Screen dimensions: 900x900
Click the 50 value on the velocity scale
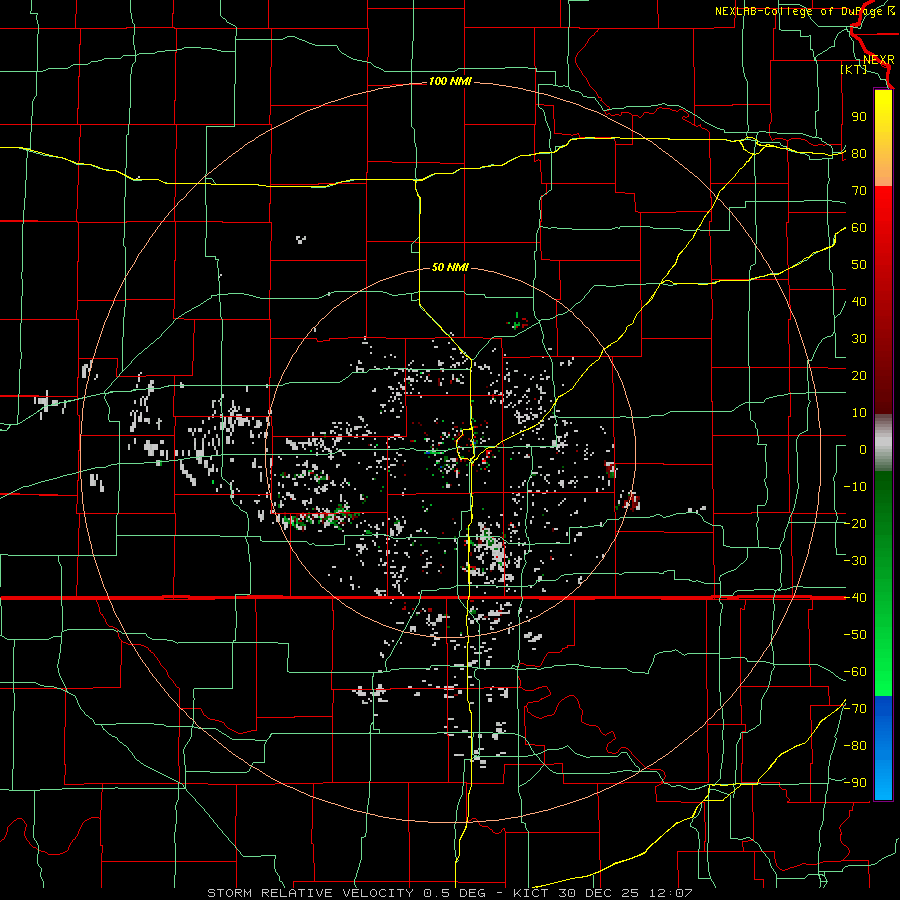pyautogui.click(x=859, y=265)
